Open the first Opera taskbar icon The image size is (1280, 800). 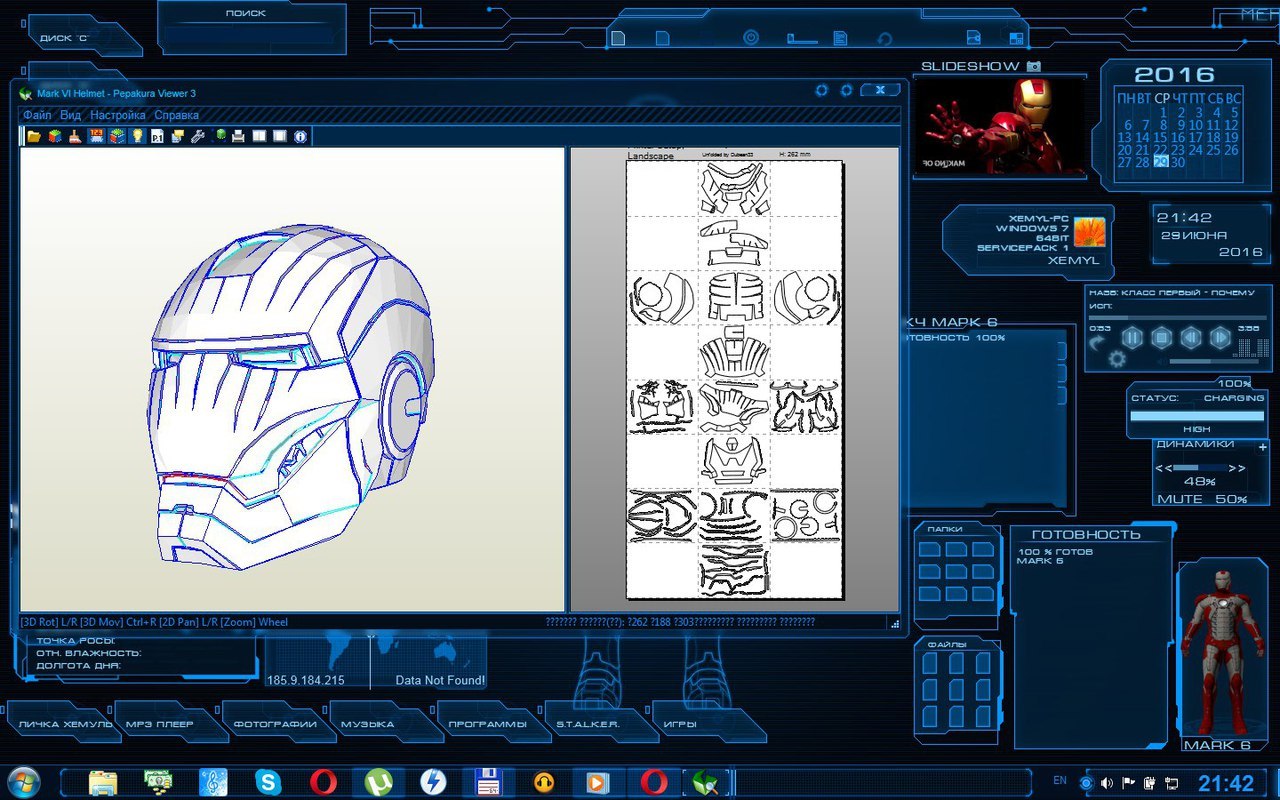coord(322,782)
